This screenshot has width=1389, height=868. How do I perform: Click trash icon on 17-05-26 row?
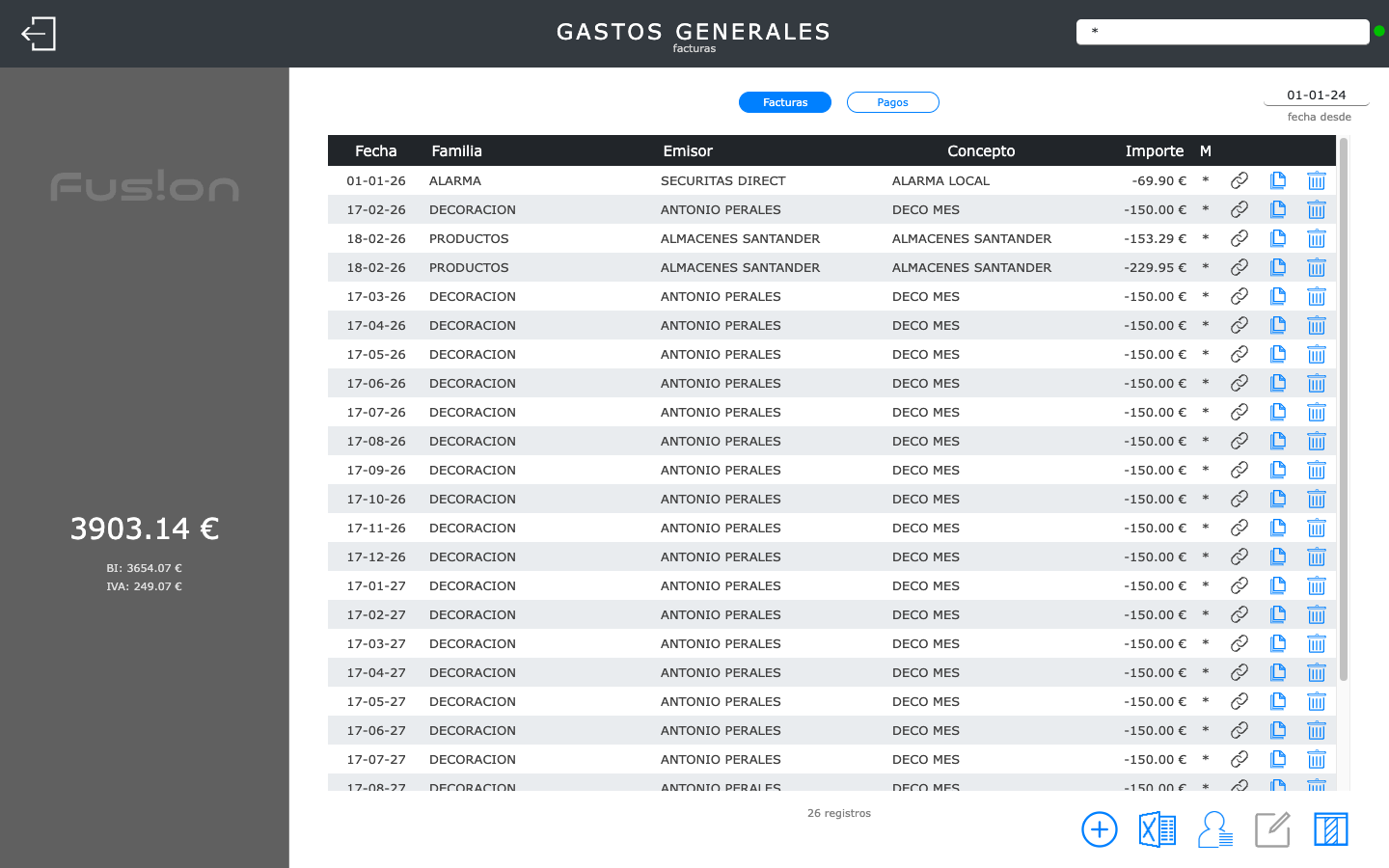pyautogui.click(x=1317, y=354)
